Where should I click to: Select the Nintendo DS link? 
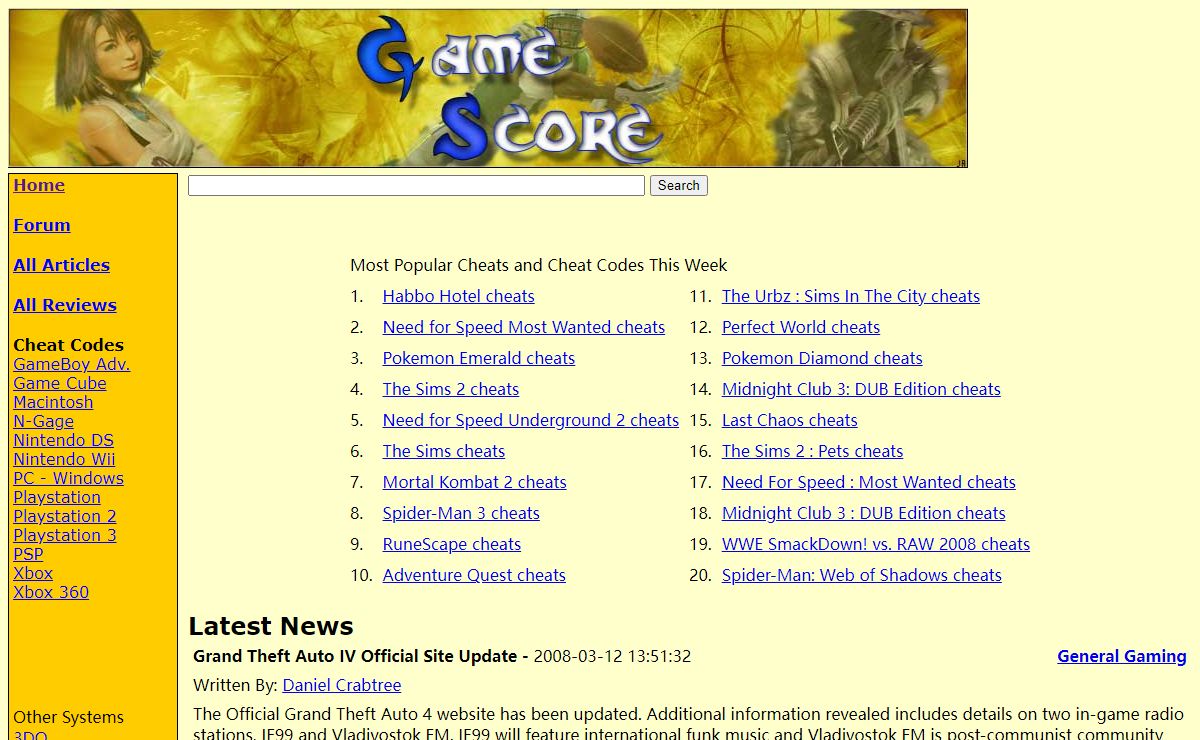pos(63,440)
